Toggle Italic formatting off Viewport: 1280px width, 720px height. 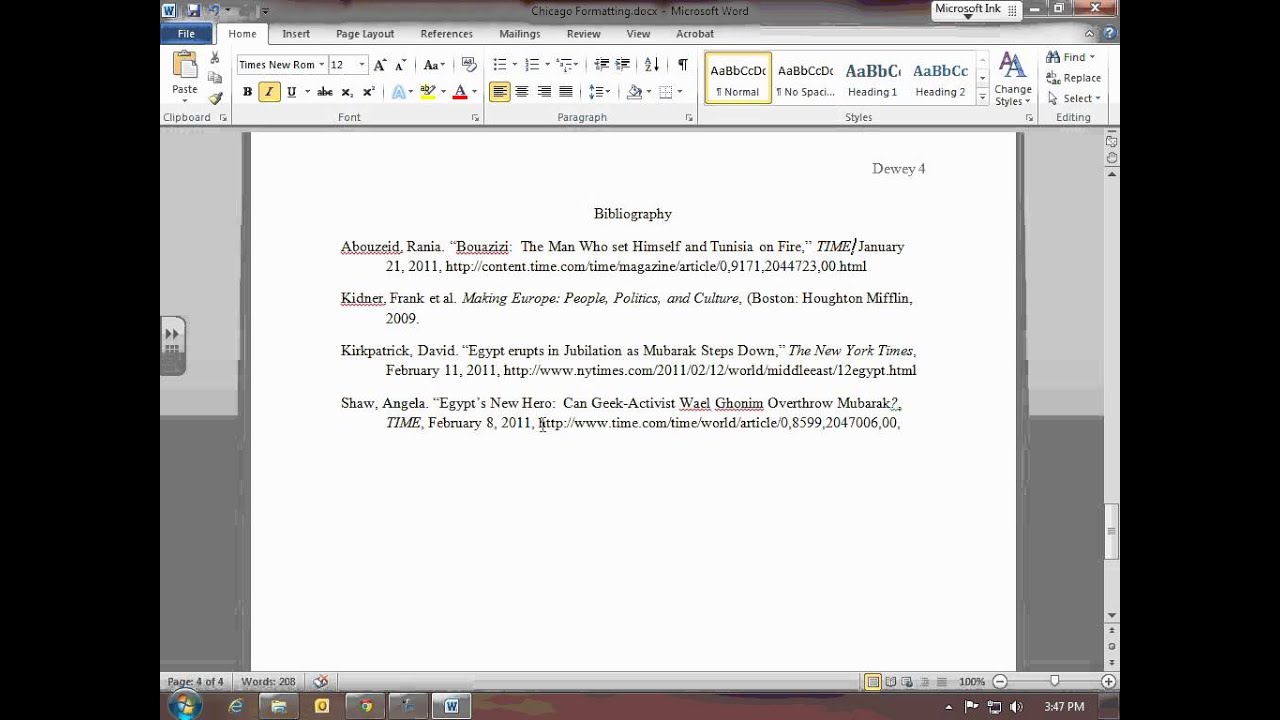coord(269,92)
